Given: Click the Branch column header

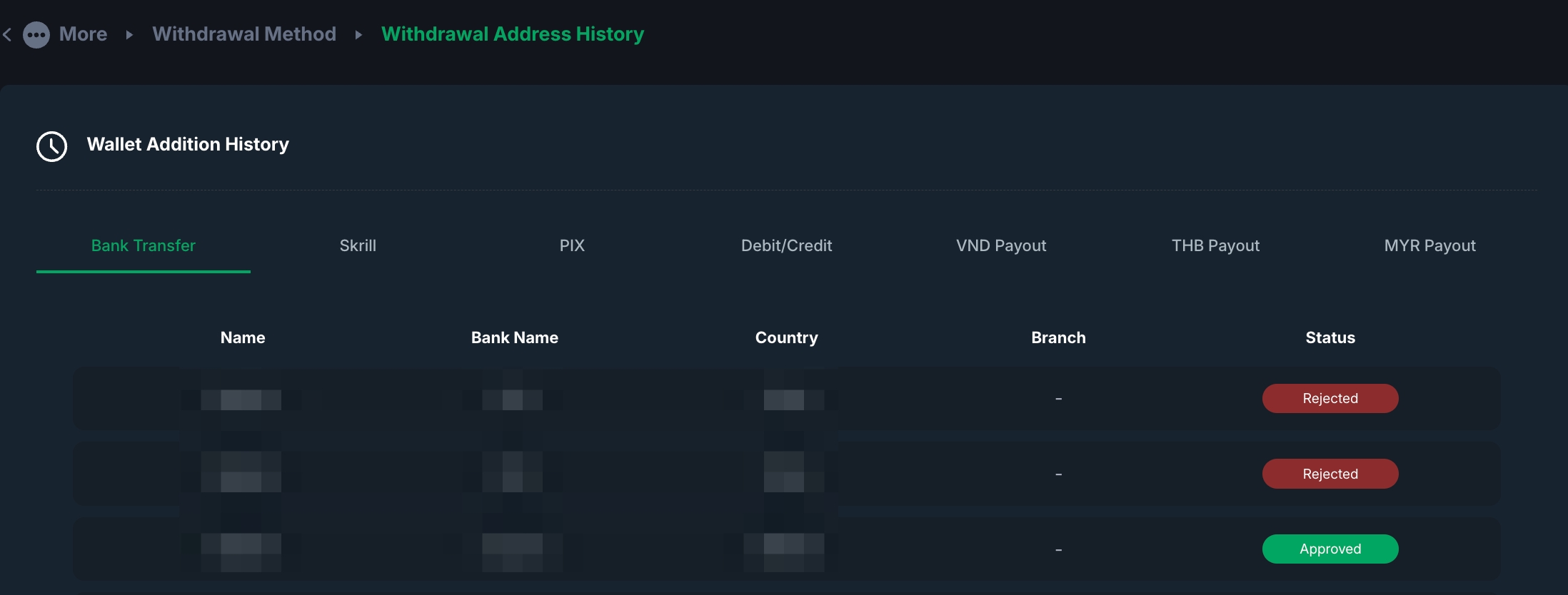Looking at the screenshot, I should [x=1058, y=337].
